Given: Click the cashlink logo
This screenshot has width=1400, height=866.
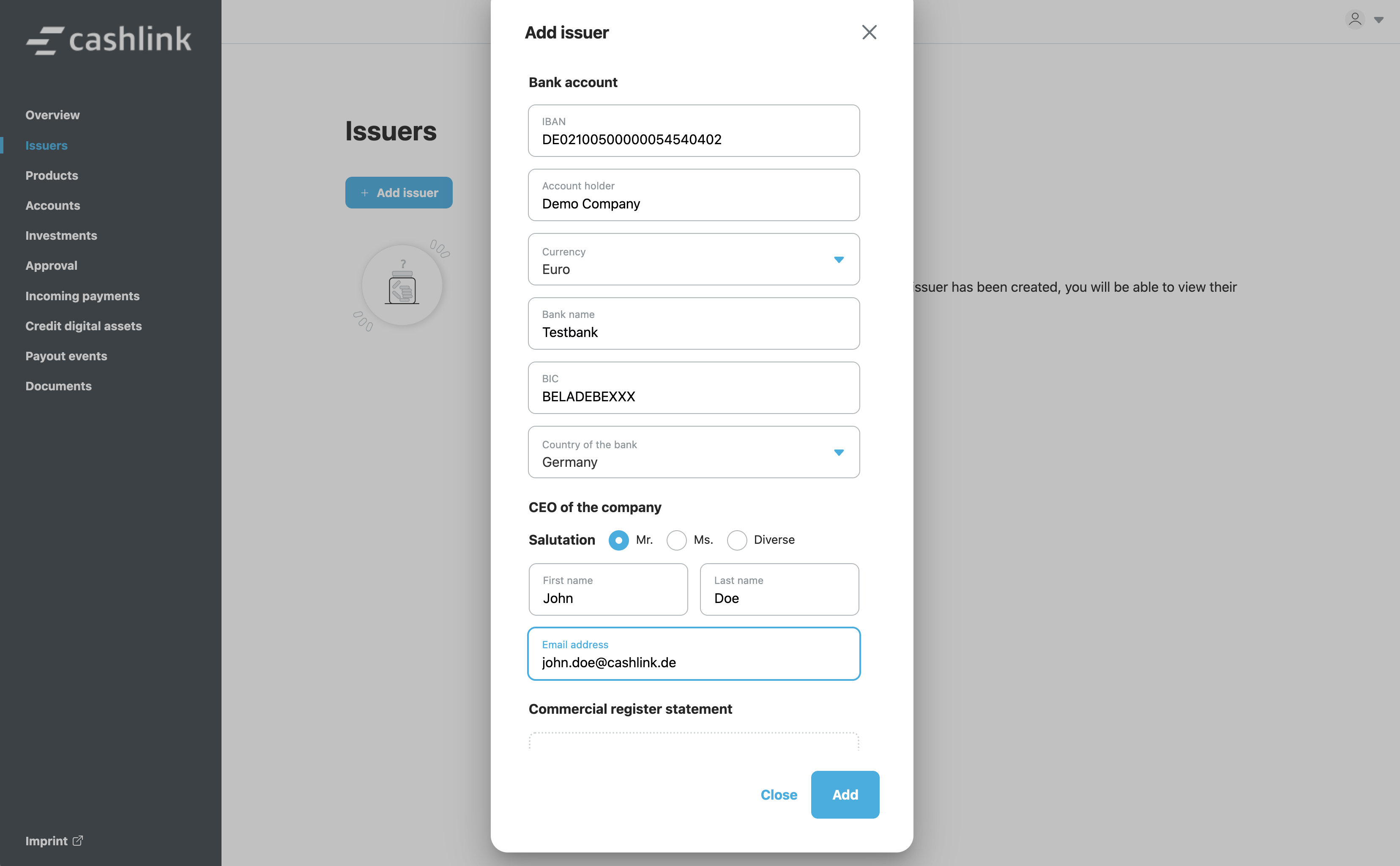Looking at the screenshot, I should 109,40.
